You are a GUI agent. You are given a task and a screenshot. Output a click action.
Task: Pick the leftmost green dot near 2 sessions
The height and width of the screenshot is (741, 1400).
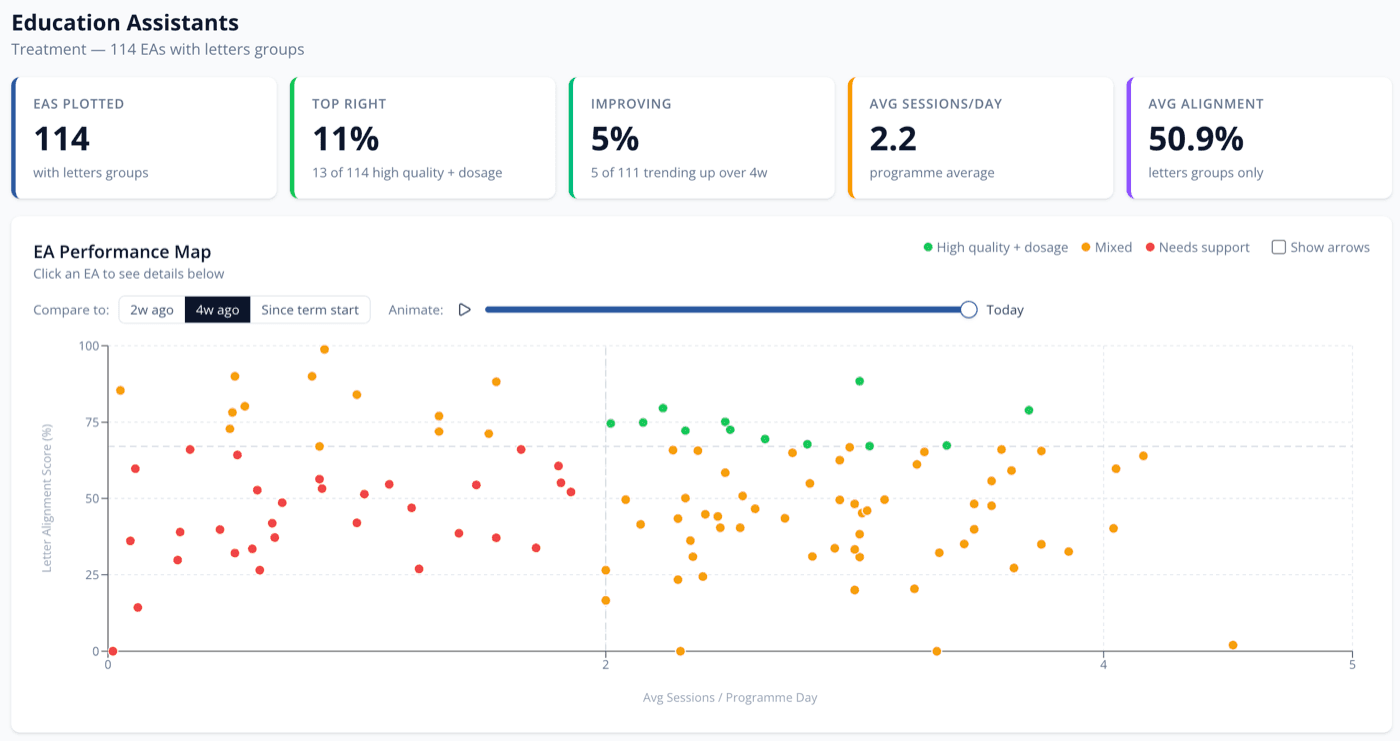coord(610,423)
